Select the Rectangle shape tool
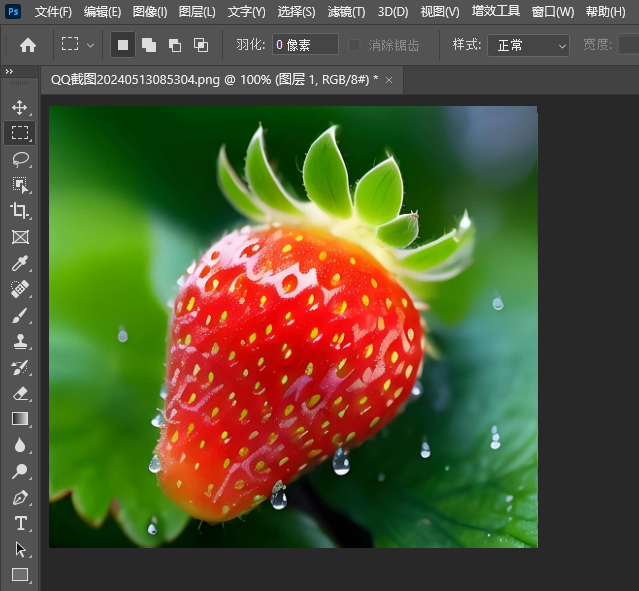Viewport: 639px width, 591px height. (x=20, y=575)
